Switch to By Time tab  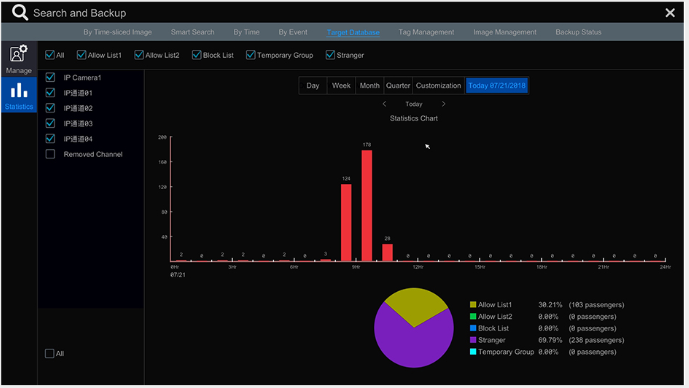point(247,32)
